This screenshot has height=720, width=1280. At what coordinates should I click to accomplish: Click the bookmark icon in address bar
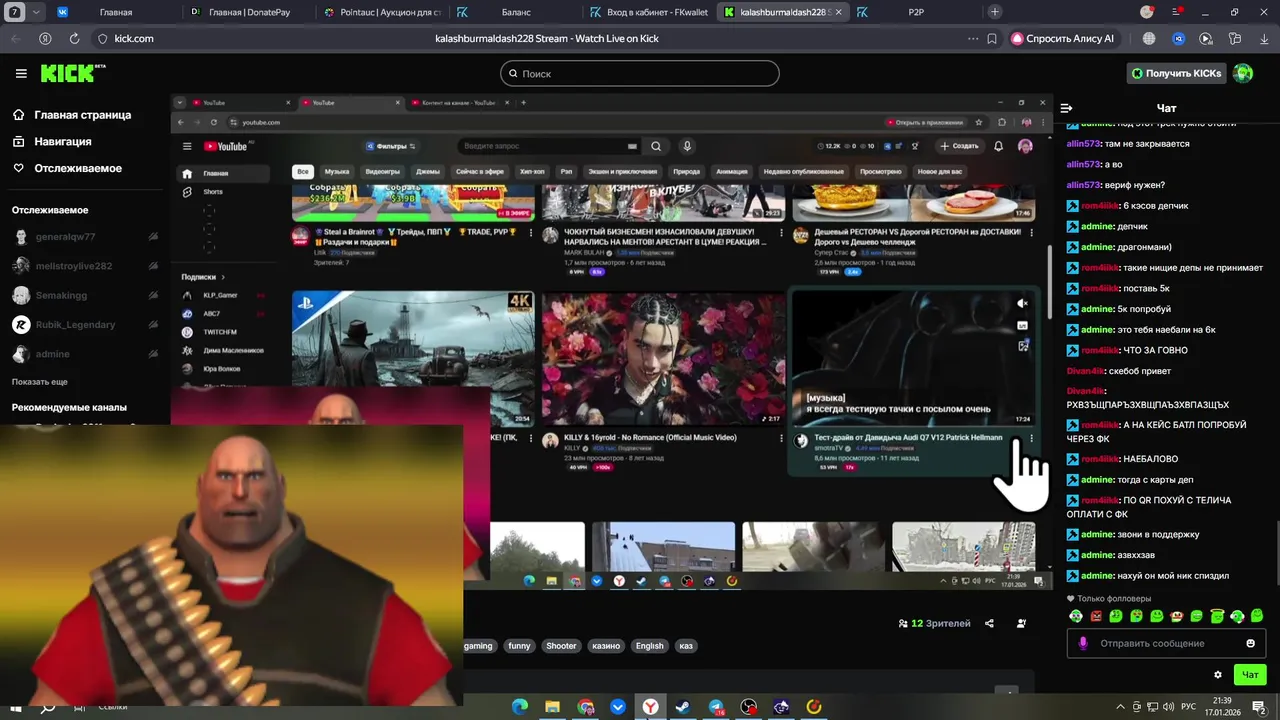pyautogui.click(x=992, y=38)
